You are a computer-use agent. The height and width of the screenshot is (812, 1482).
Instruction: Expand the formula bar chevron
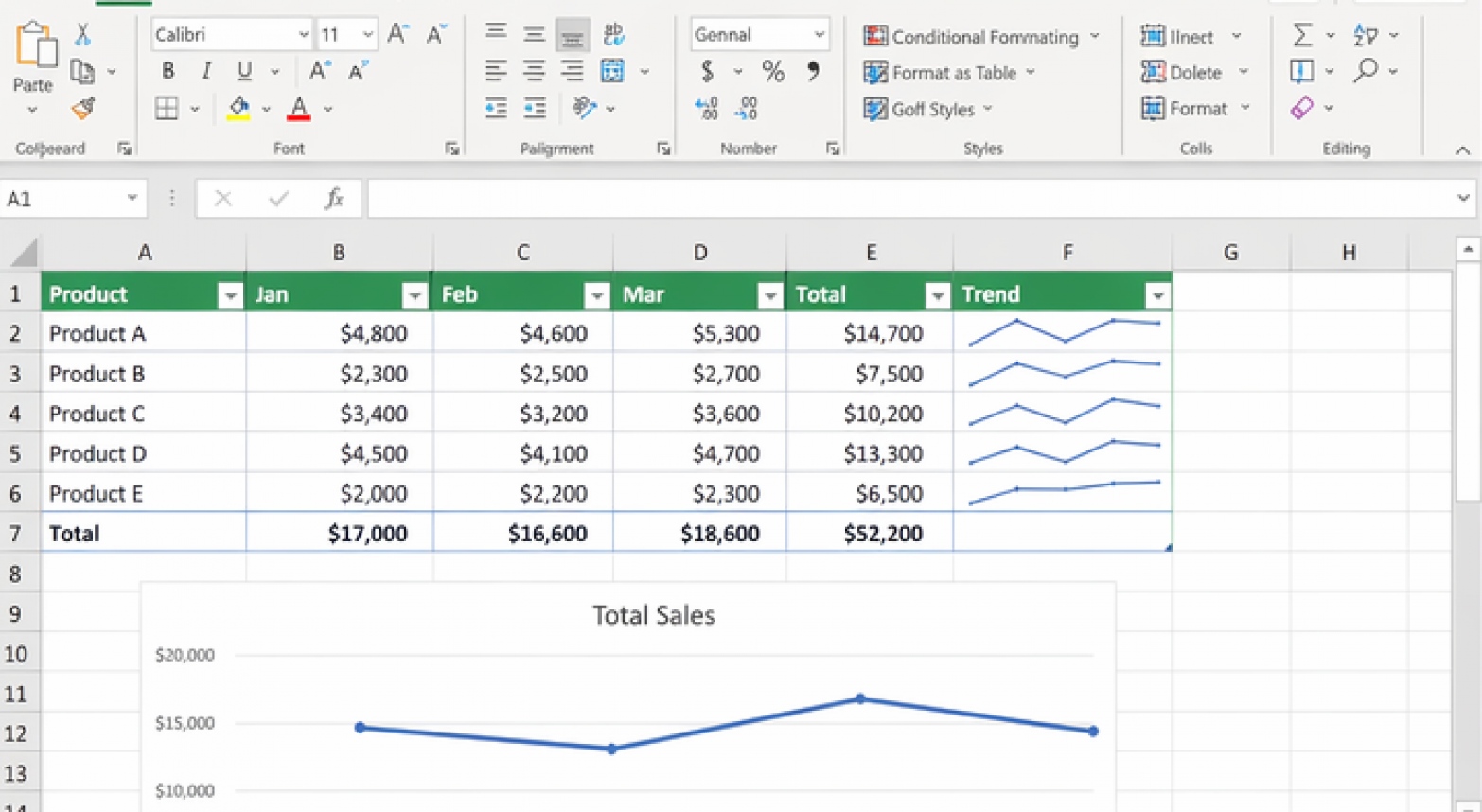[1463, 199]
